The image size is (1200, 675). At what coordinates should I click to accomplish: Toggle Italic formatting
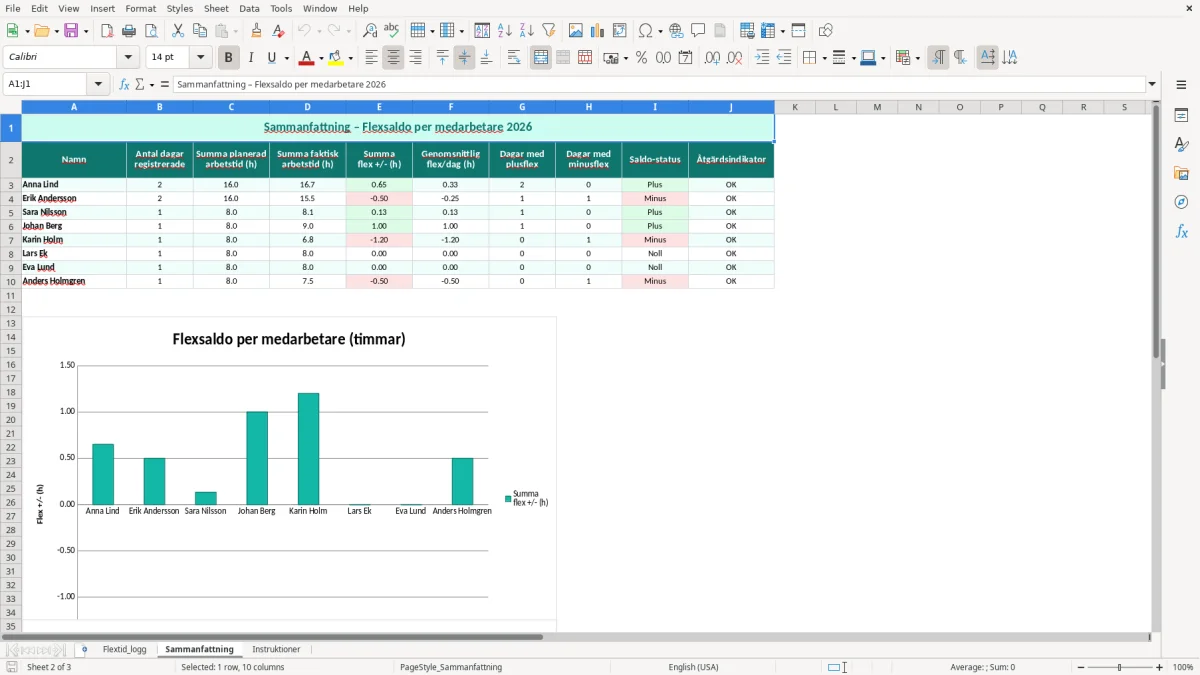pos(251,58)
